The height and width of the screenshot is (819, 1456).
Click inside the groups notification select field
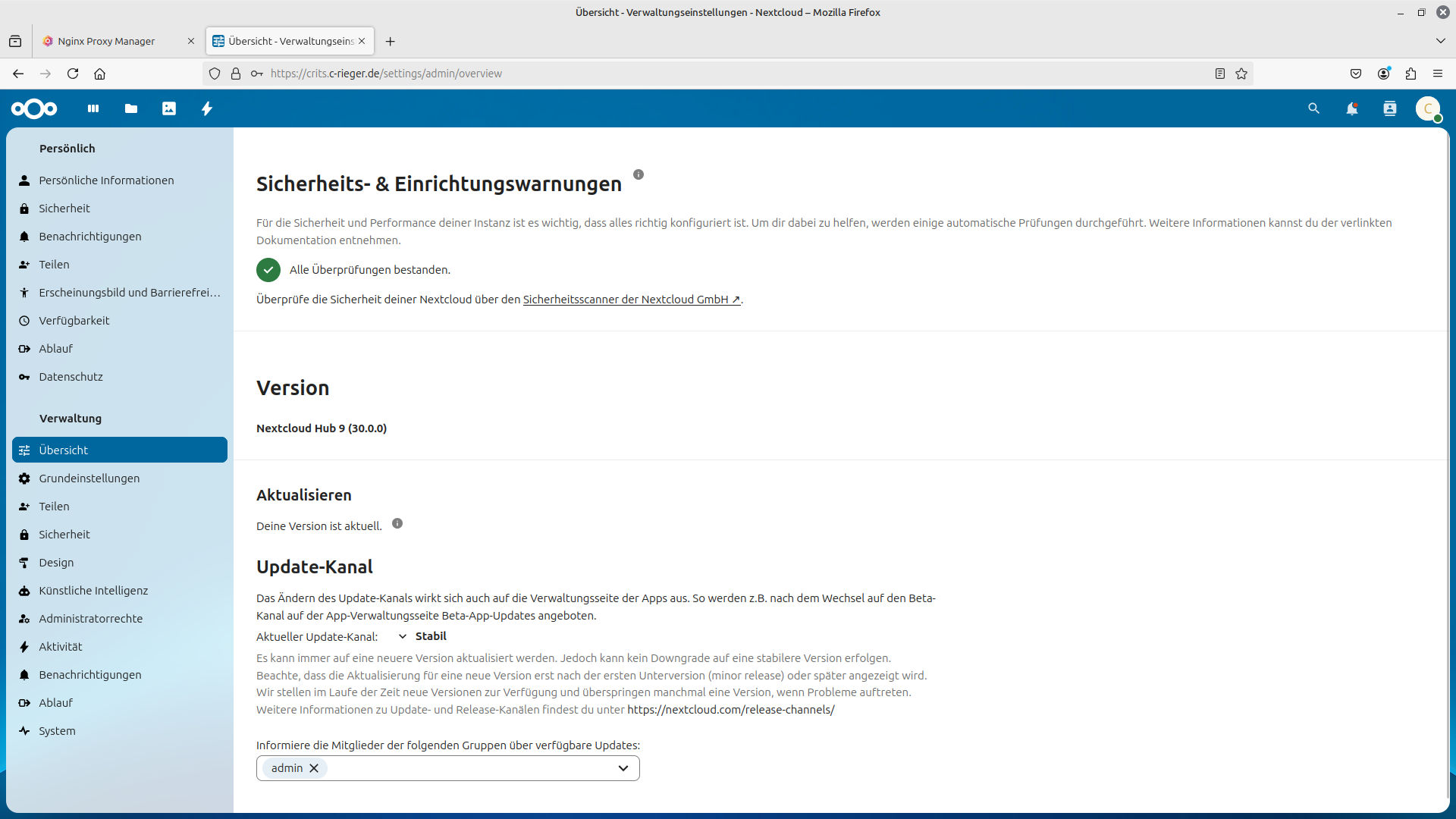pos(448,768)
